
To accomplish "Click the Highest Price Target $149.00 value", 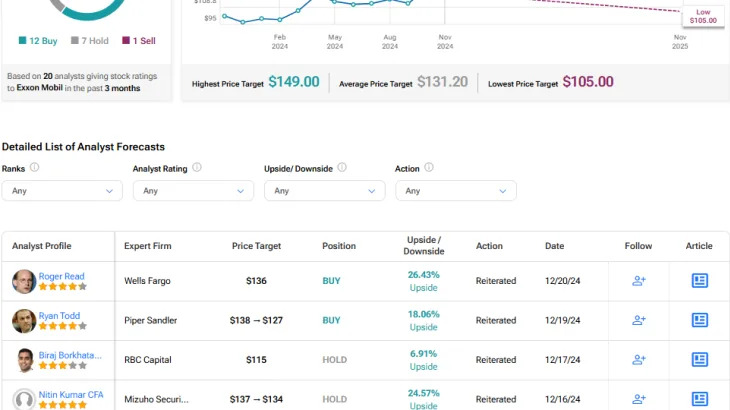I will pos(294,82).
